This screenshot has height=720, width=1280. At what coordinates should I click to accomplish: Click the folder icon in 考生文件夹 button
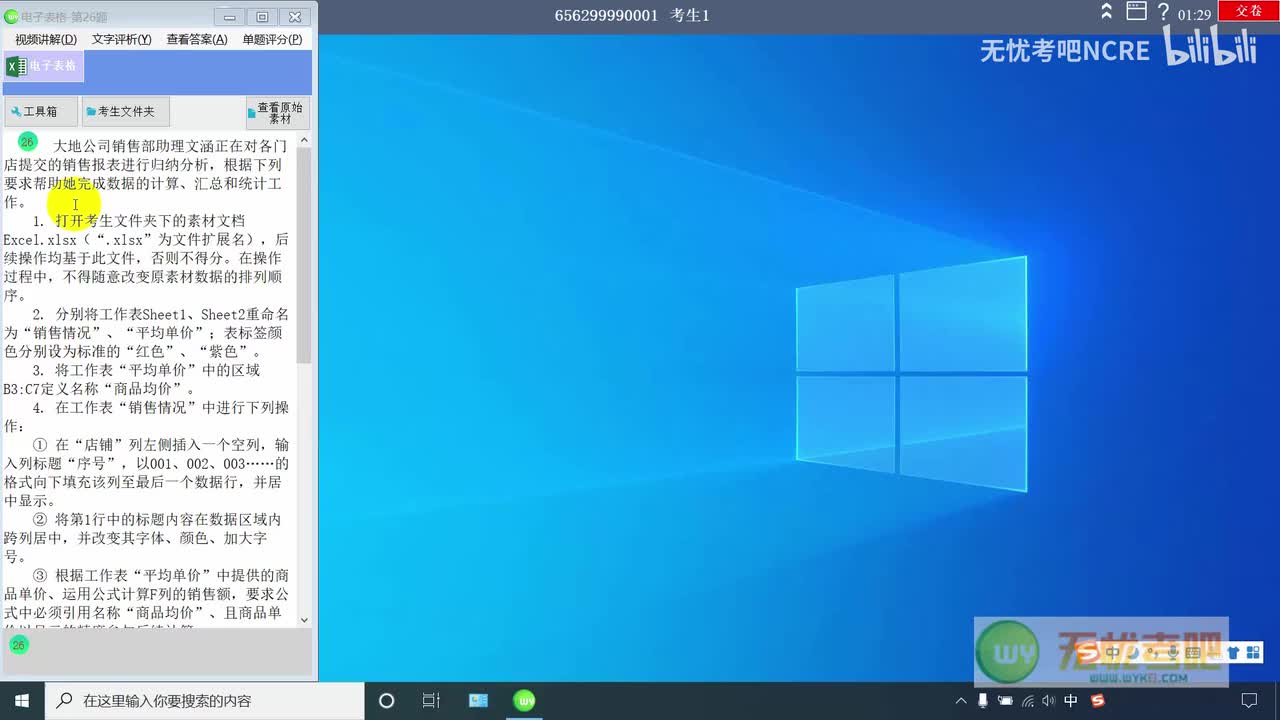[91, 112]
